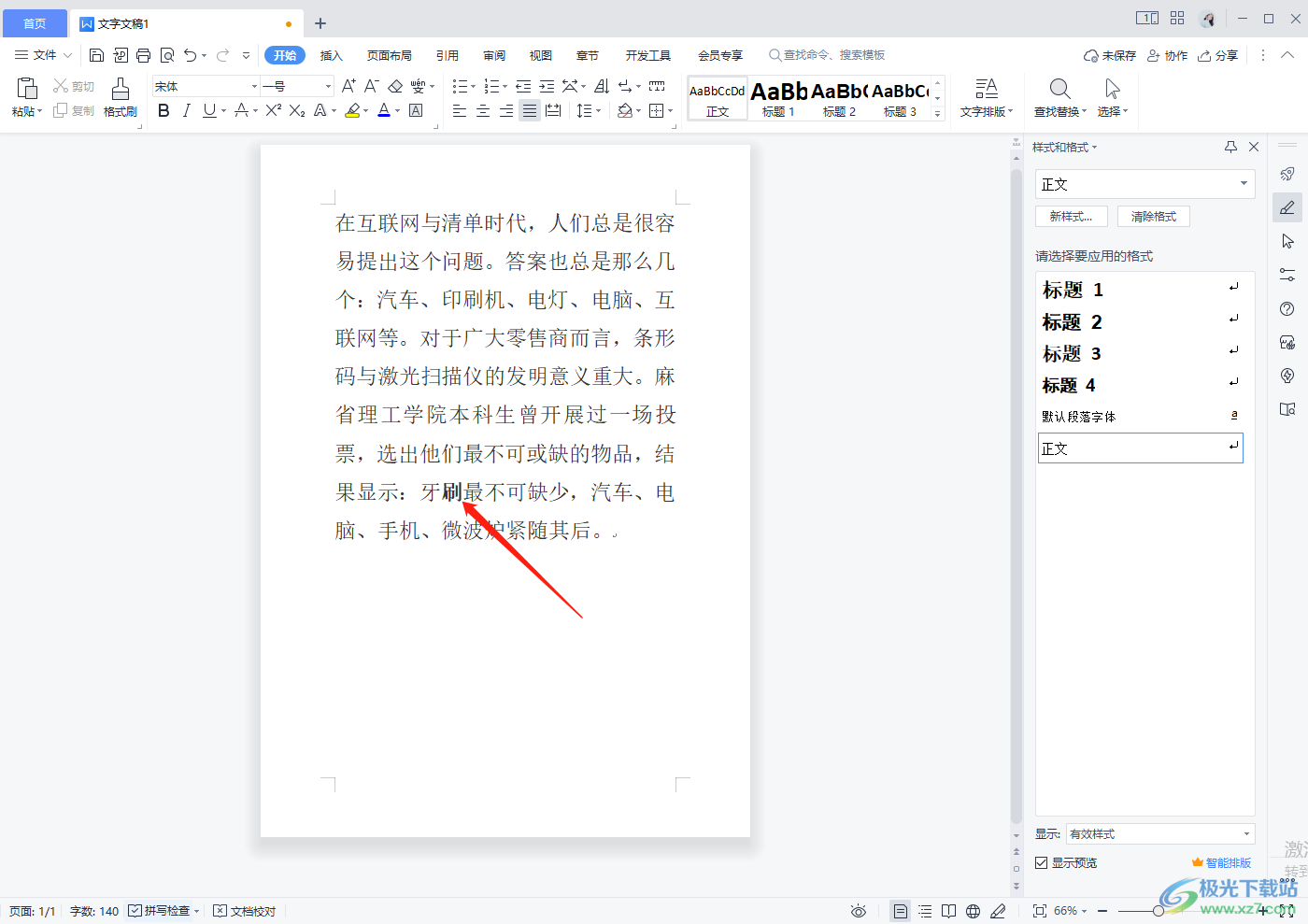
Task: Click the Clear Format (清除格式) button
Action: [x=1154, y=216]
